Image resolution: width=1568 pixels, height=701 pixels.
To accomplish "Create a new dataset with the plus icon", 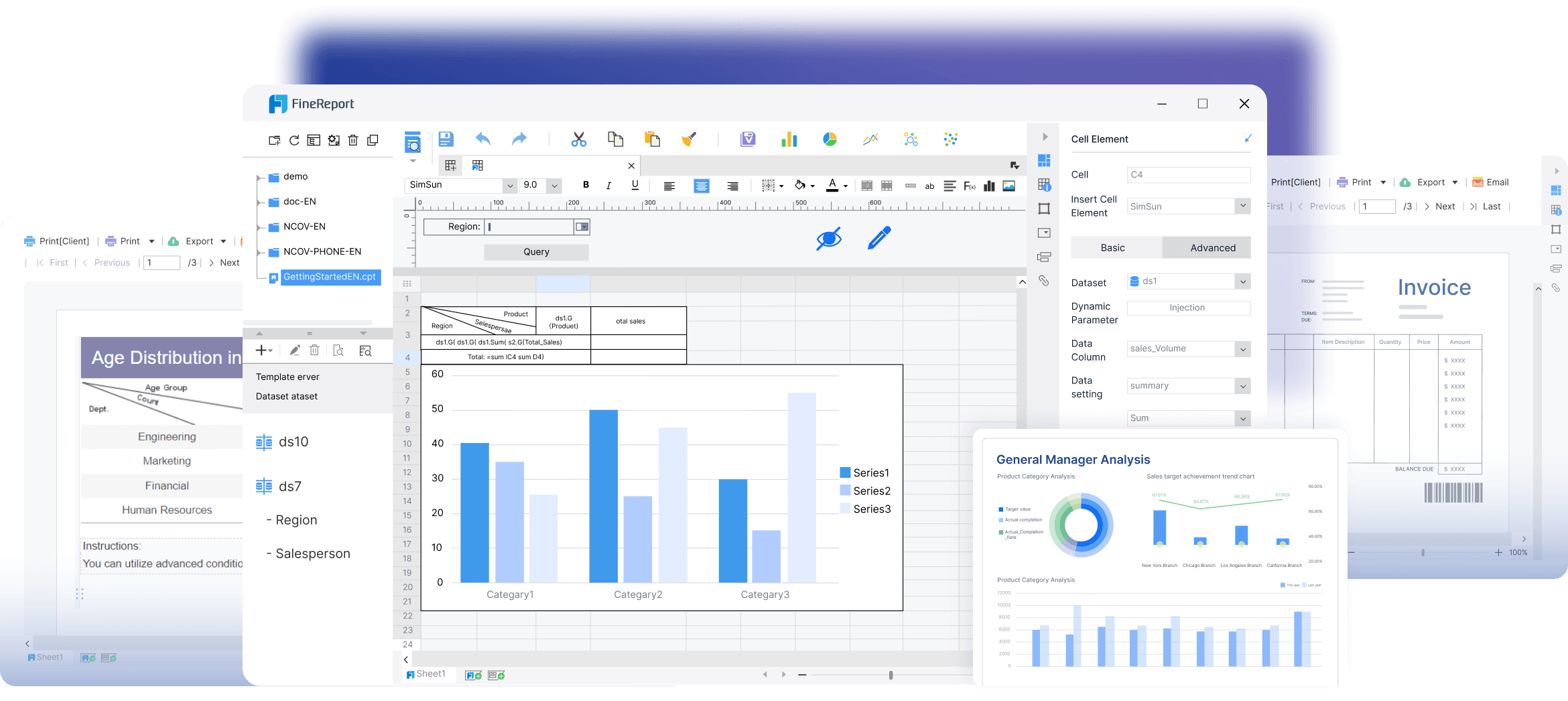I will click(x=261, y=350).
